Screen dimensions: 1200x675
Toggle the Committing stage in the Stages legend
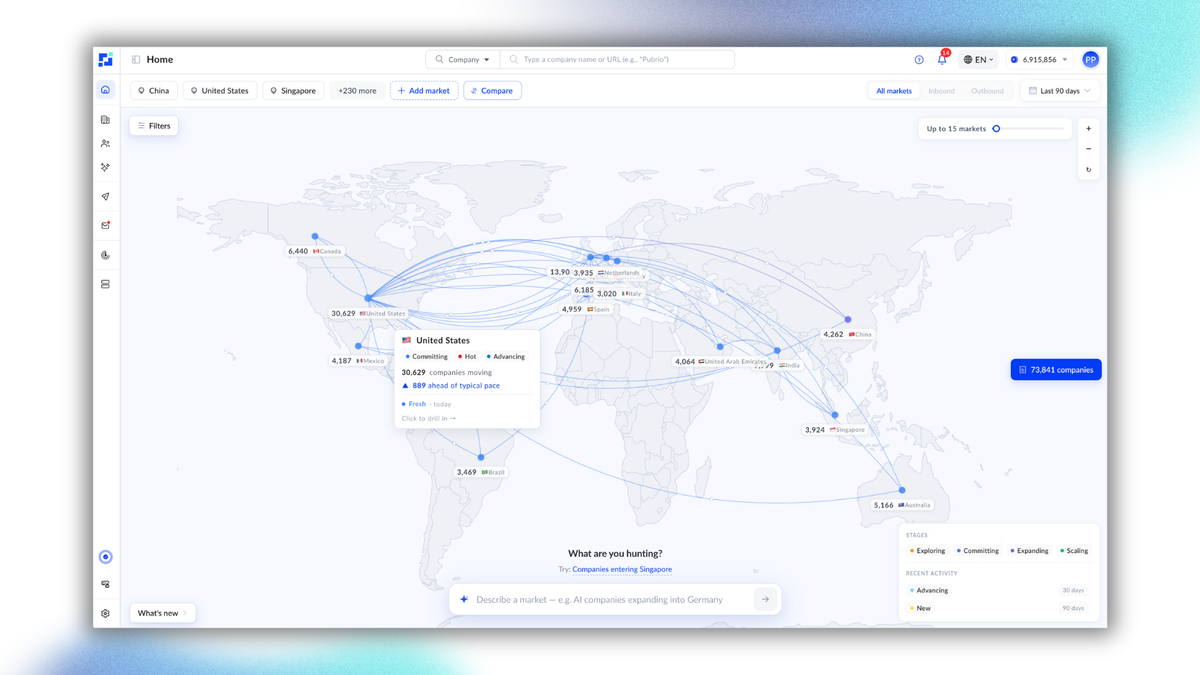pyautogui.click(x=977, y=551)
